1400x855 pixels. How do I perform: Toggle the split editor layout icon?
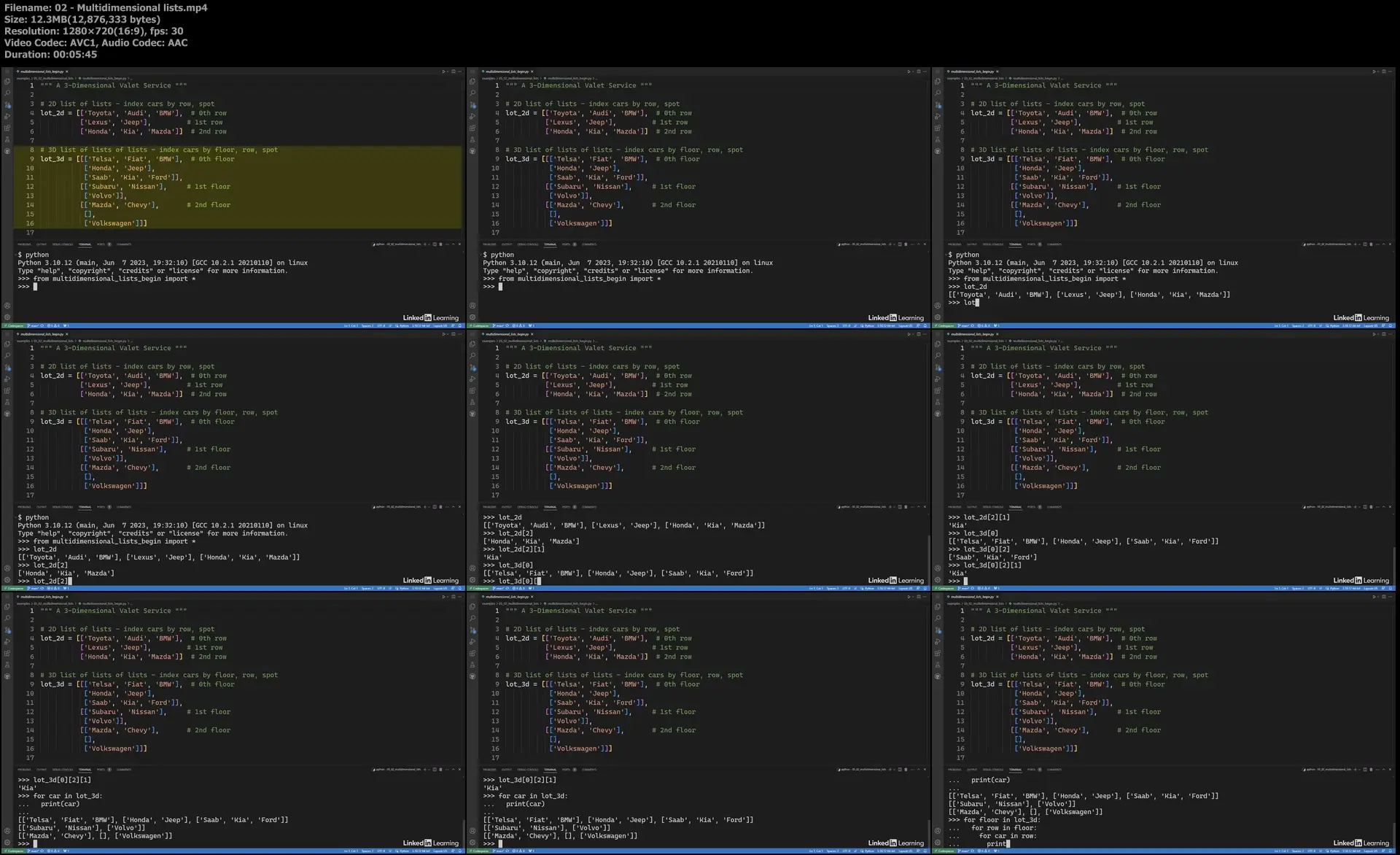pyautogui.click(x=453, y=71)
